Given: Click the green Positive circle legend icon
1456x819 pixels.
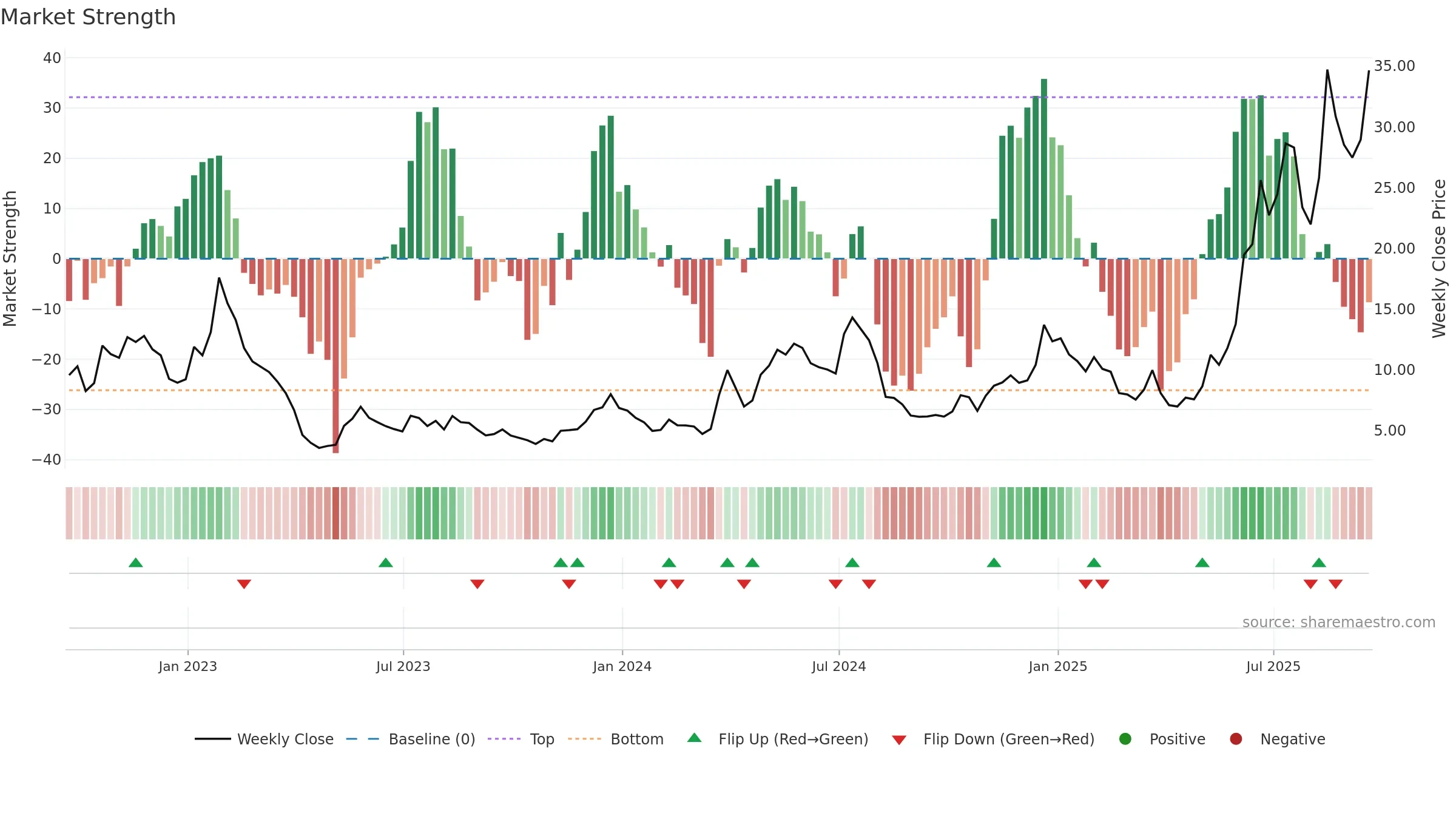Looking at the screenshot, I should [1125, 739].
